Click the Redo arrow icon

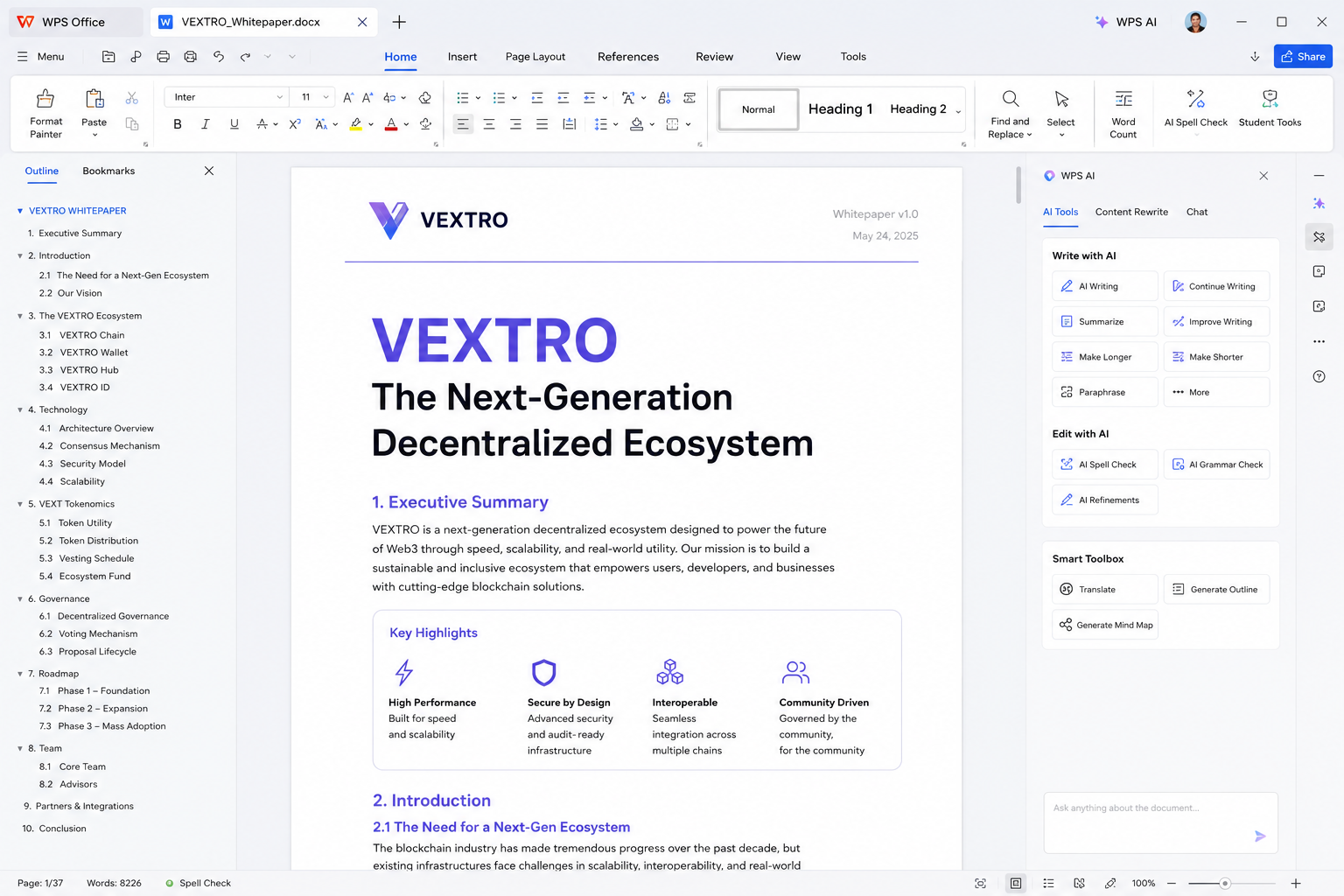(x=246, y=57)
